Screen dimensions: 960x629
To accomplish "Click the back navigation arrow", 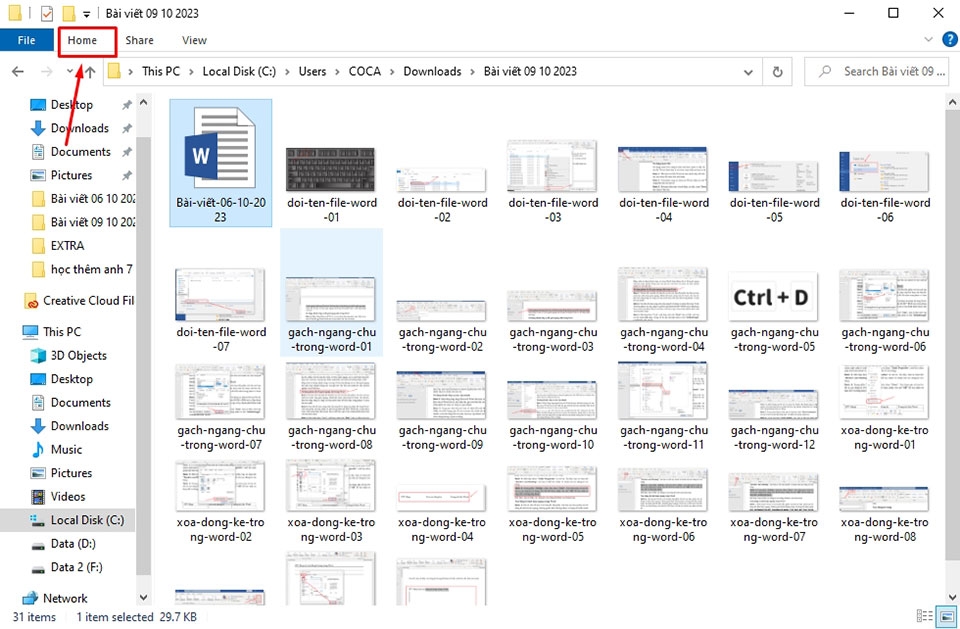I will tap(18, 71).
